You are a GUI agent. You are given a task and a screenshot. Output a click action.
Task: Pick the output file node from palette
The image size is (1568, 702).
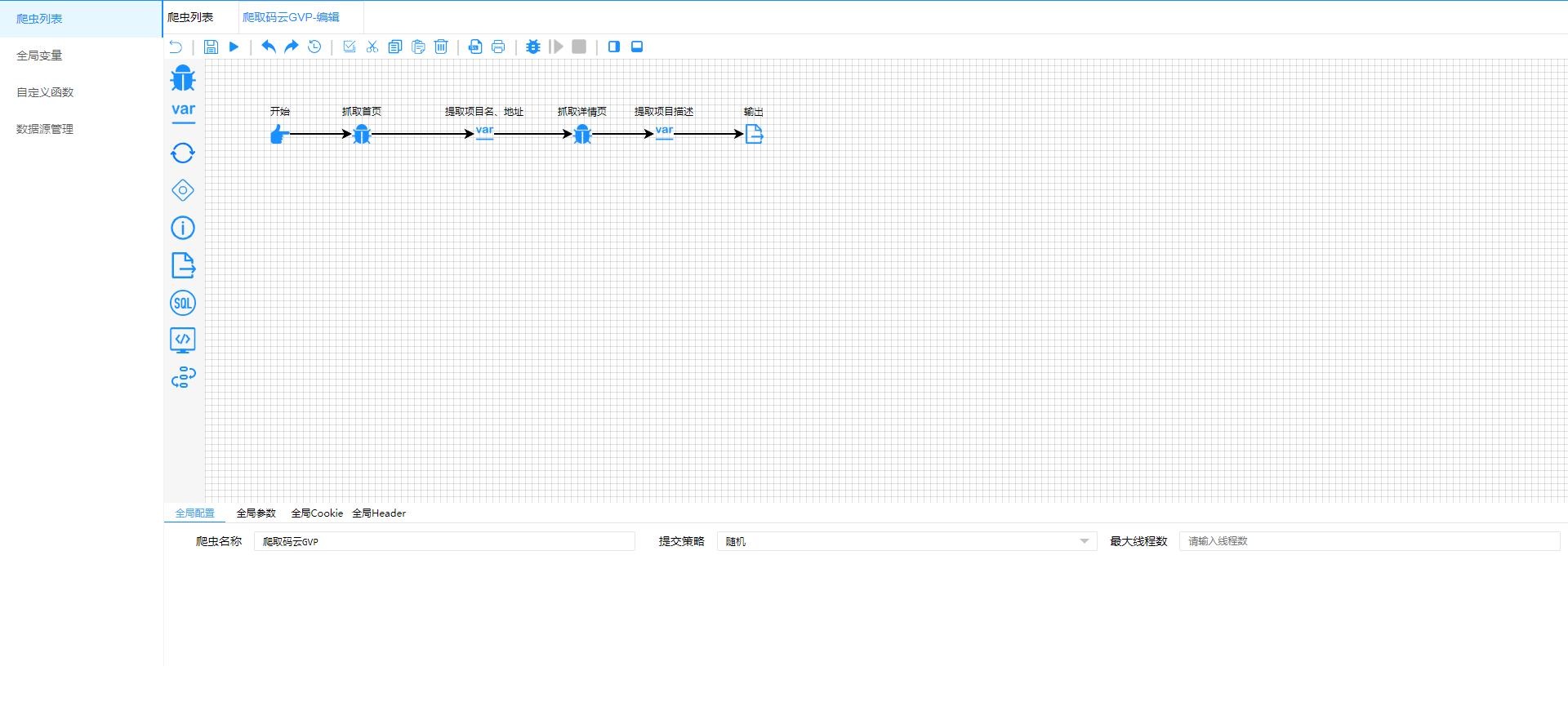coord(183,265)
